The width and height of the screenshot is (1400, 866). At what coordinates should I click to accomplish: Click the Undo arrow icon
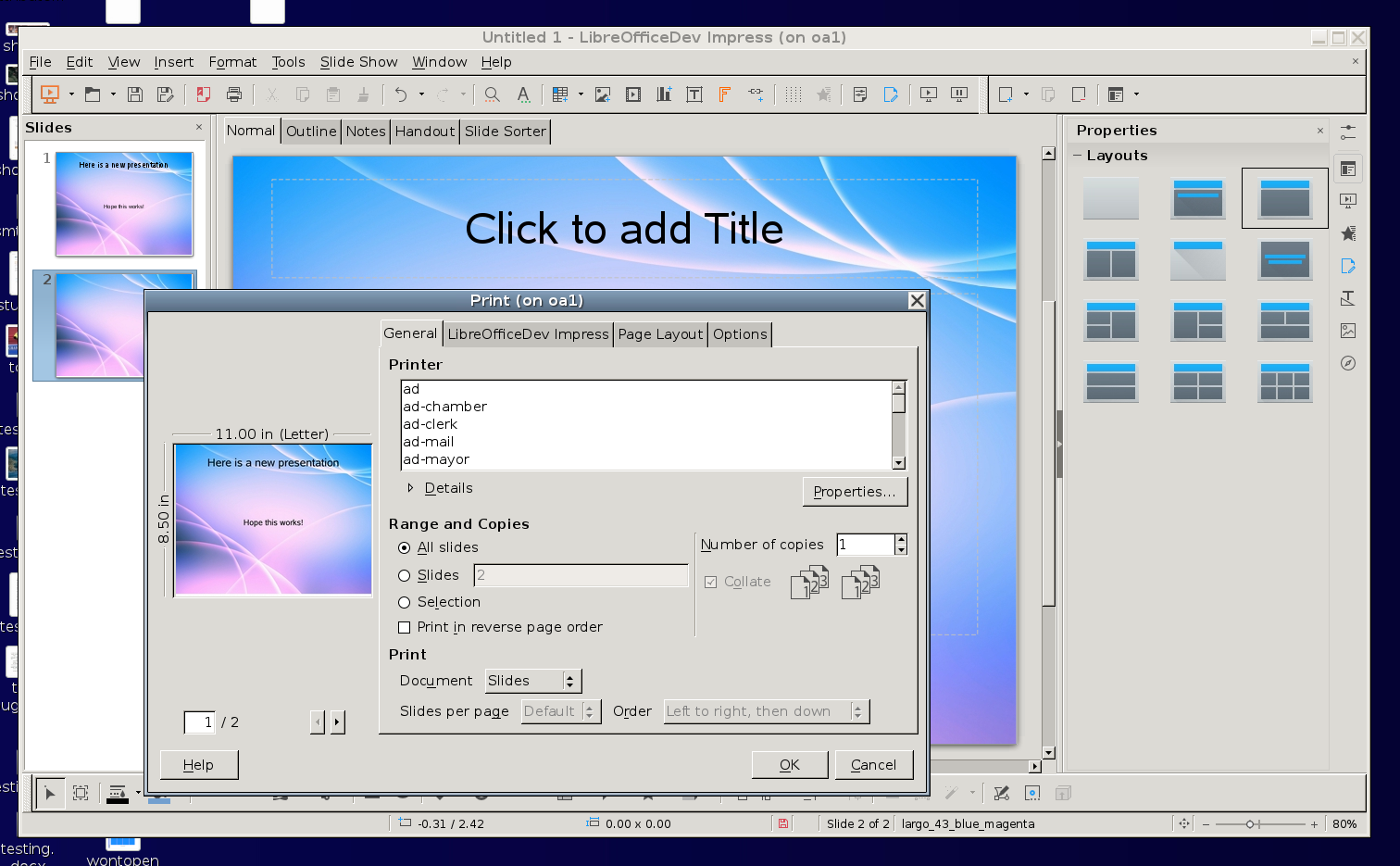[400, 94]
